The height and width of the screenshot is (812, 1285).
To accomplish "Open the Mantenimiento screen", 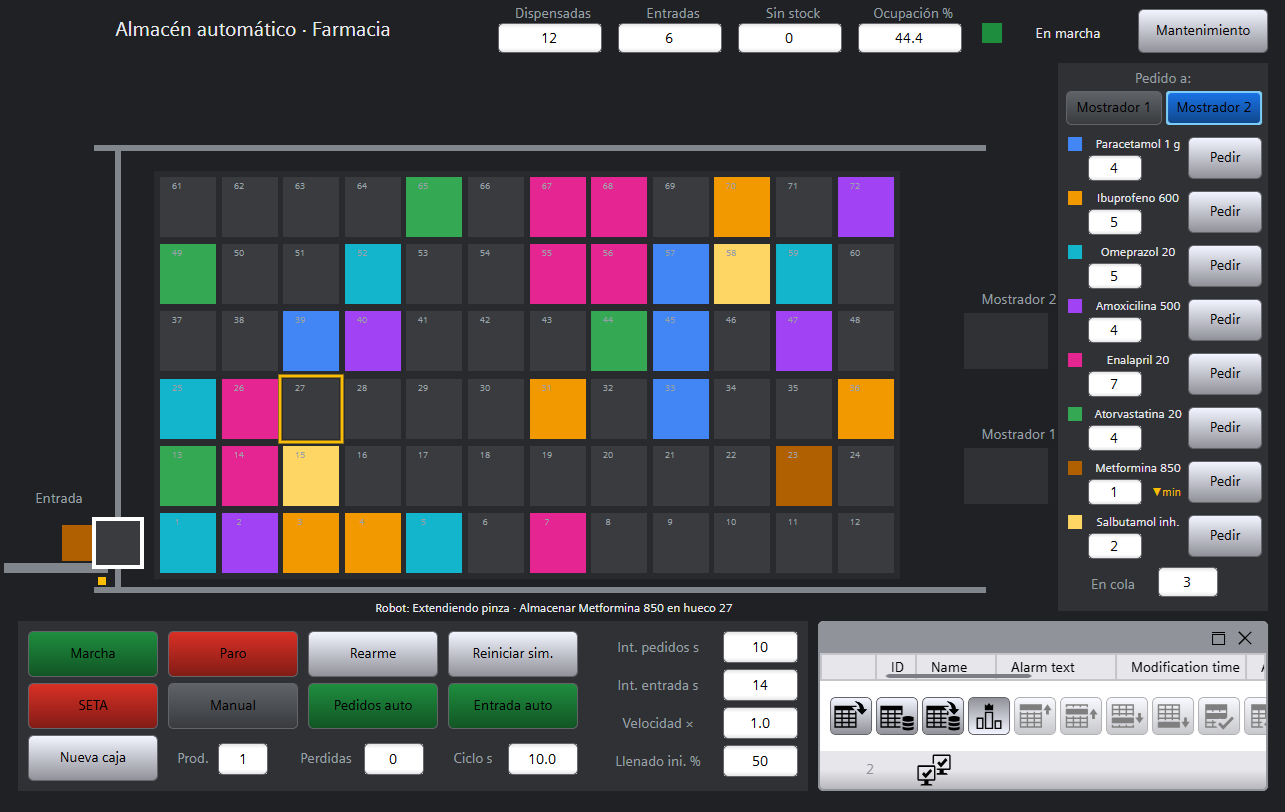I will (x=1203, y=30).
